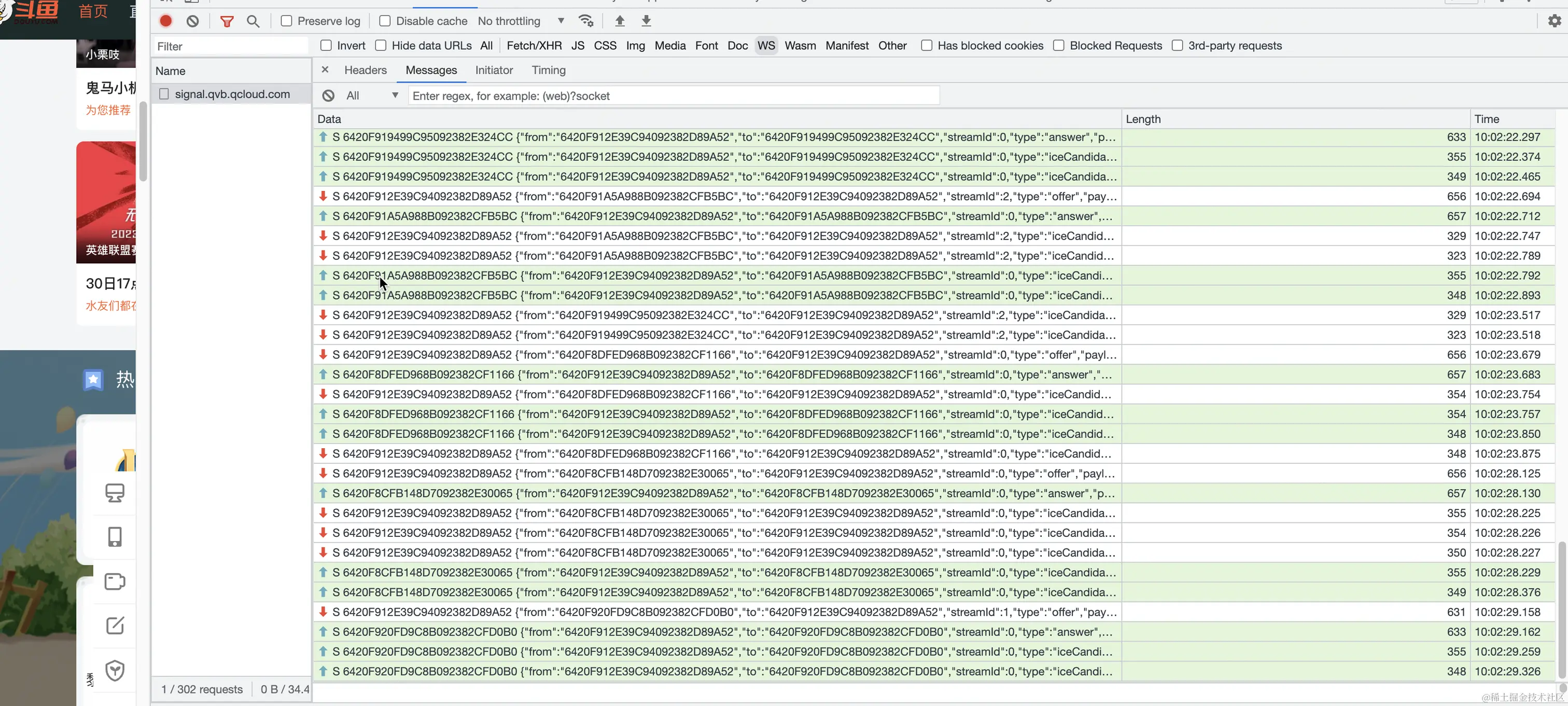This screenshot has height=706, width=1568.
Task: Toggle the network filter funnel icon
Action: tap(227, 21)
